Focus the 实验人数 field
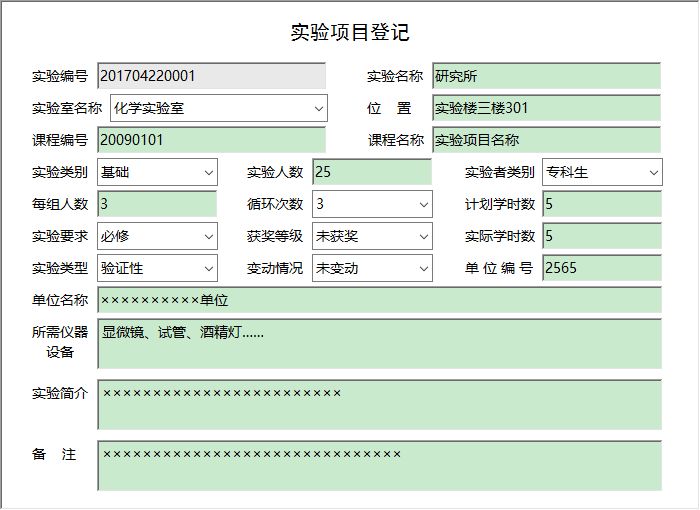This screenshot has width=700, height=510. tap(372, 173)
